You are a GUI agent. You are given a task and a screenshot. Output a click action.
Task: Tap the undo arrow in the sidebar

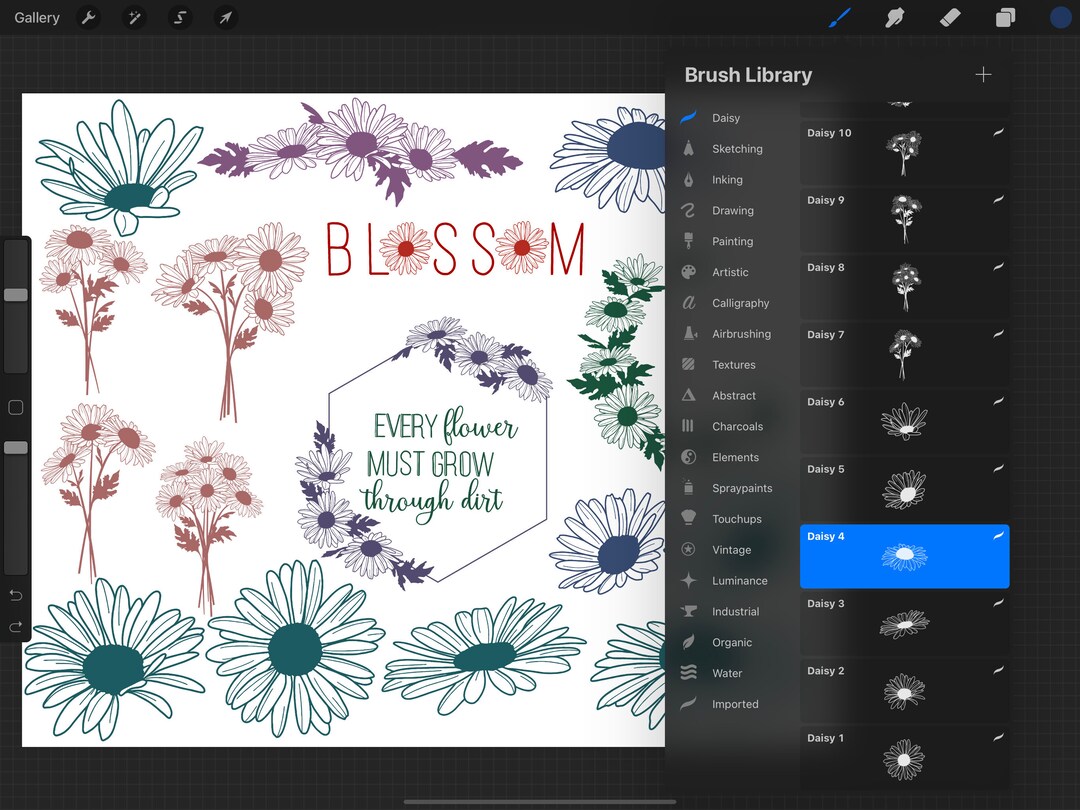(x=15, y=595)
